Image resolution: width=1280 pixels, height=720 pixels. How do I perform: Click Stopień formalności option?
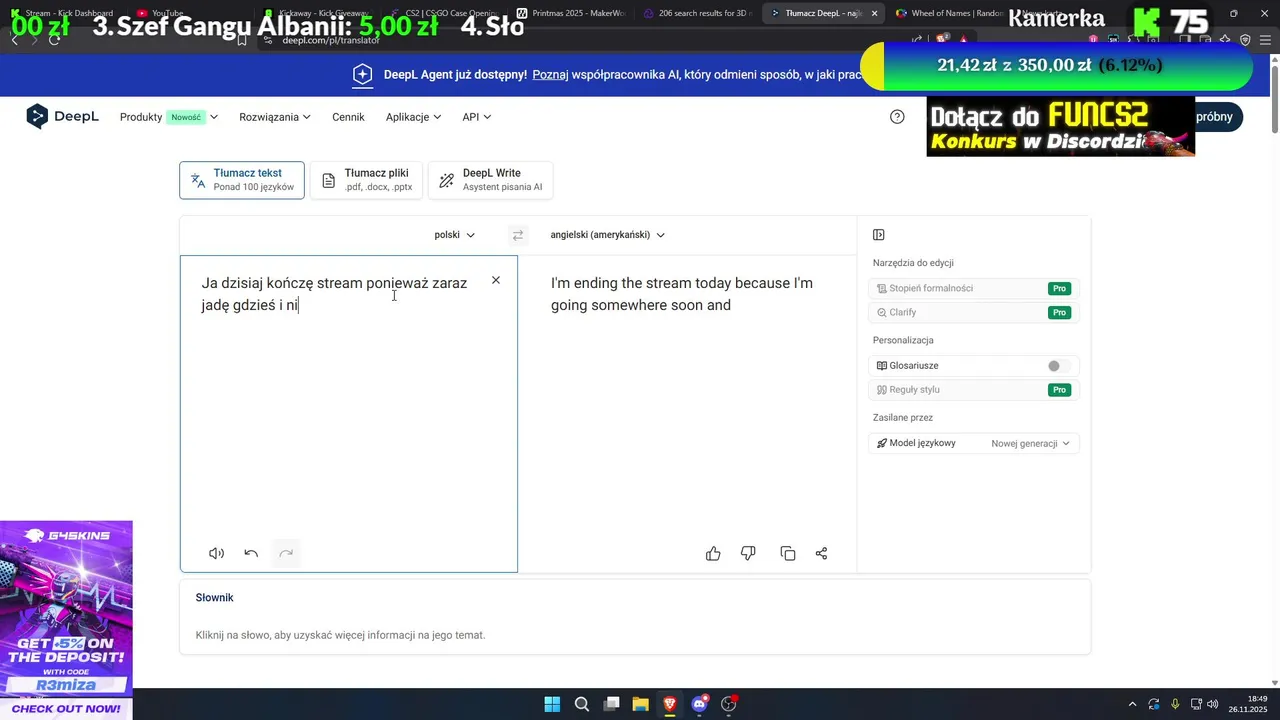(974, 288)
